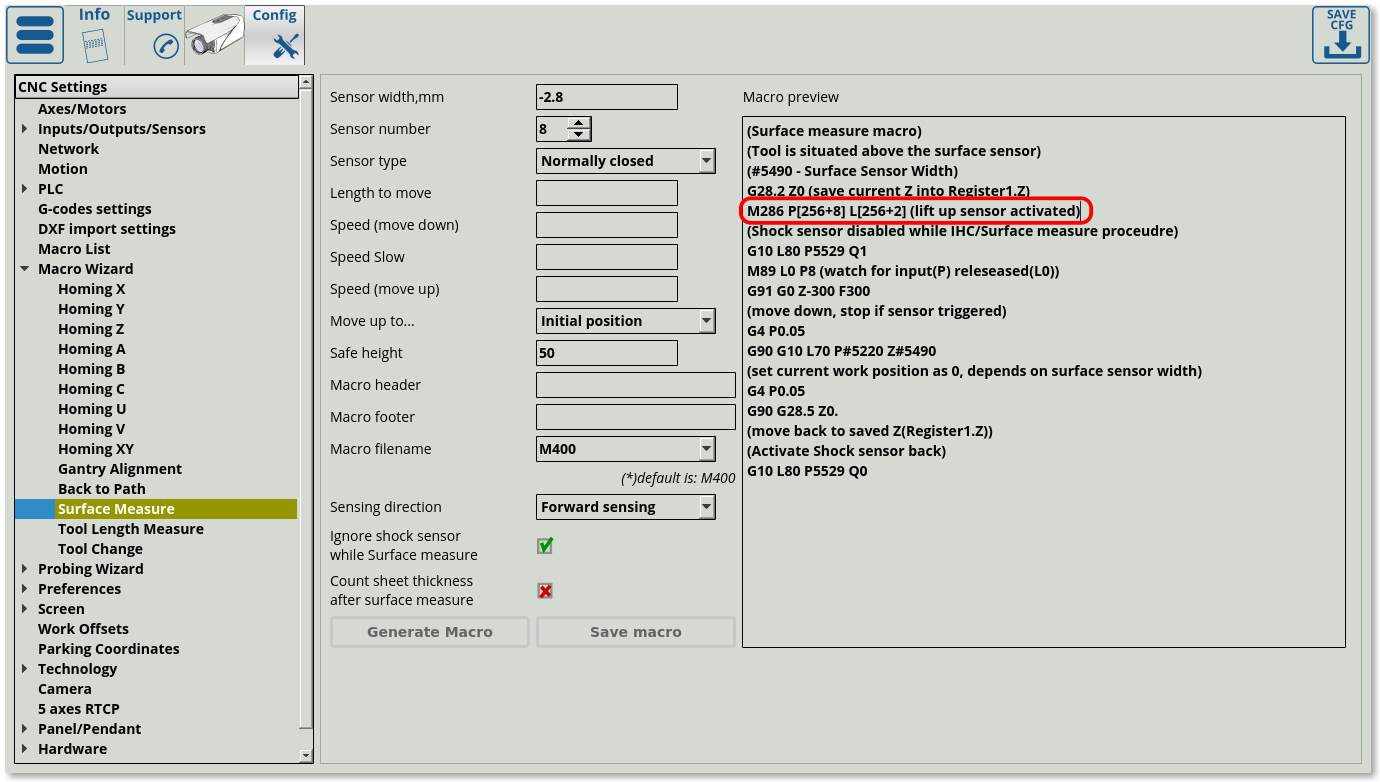Image resolution: width=1380 pixels, height=782 pixels.
Task: Open the Move up to dropdown
Action: (x=706, y=321)
